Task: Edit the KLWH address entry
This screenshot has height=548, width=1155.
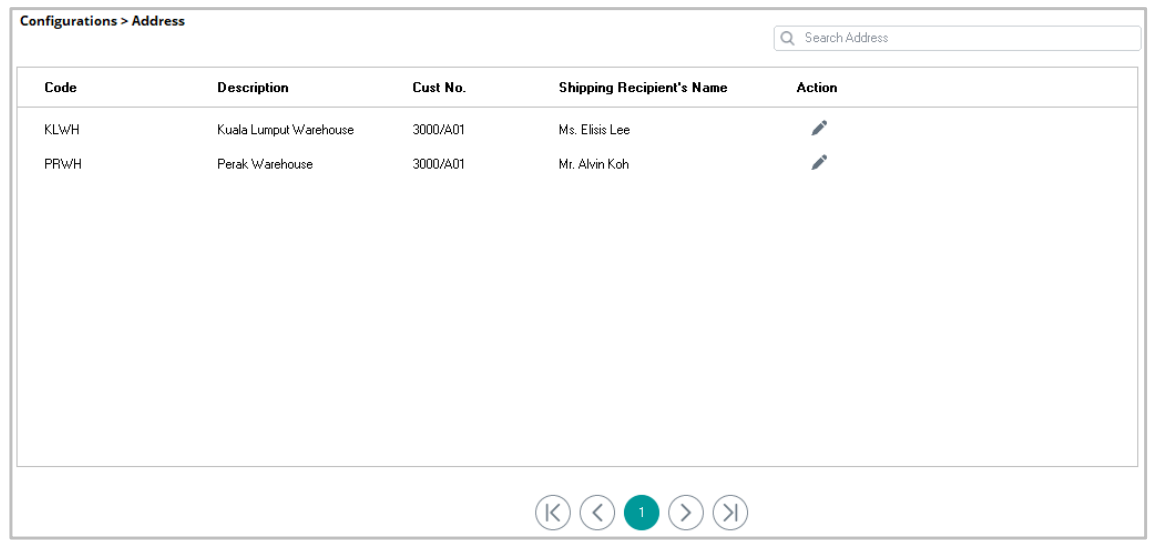Action: tap(819, 128)
